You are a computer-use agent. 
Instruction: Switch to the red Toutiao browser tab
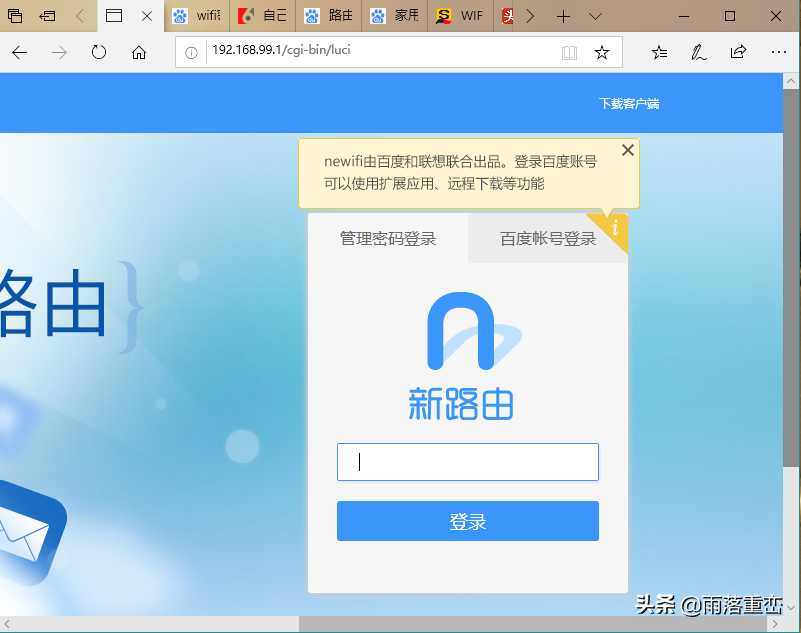point(506,16)
